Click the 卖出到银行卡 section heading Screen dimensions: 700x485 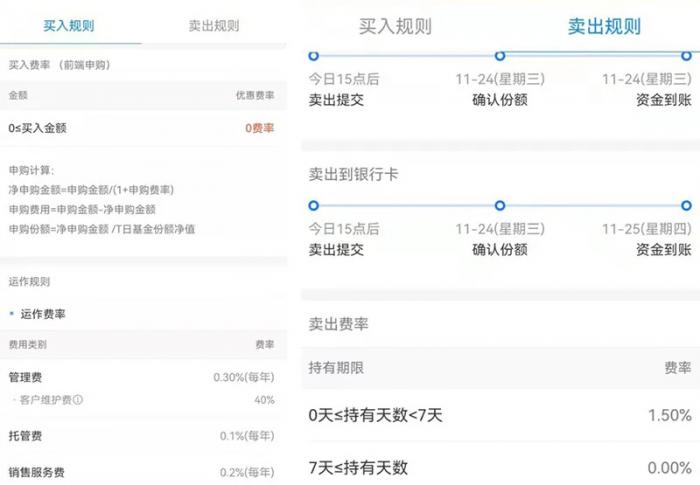coord(353,174)
